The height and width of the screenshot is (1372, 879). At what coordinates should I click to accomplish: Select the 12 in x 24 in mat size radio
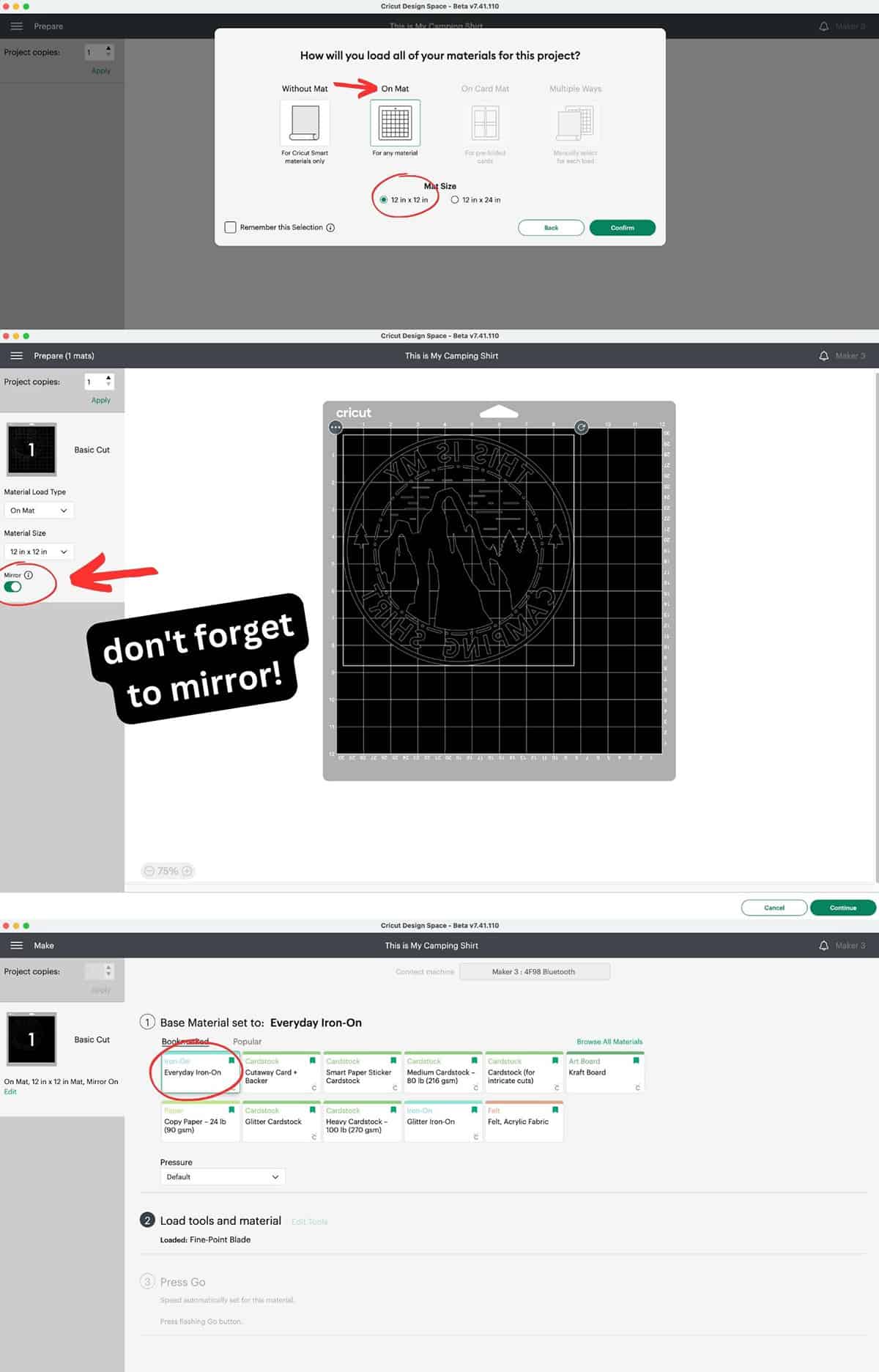point(455,200)
